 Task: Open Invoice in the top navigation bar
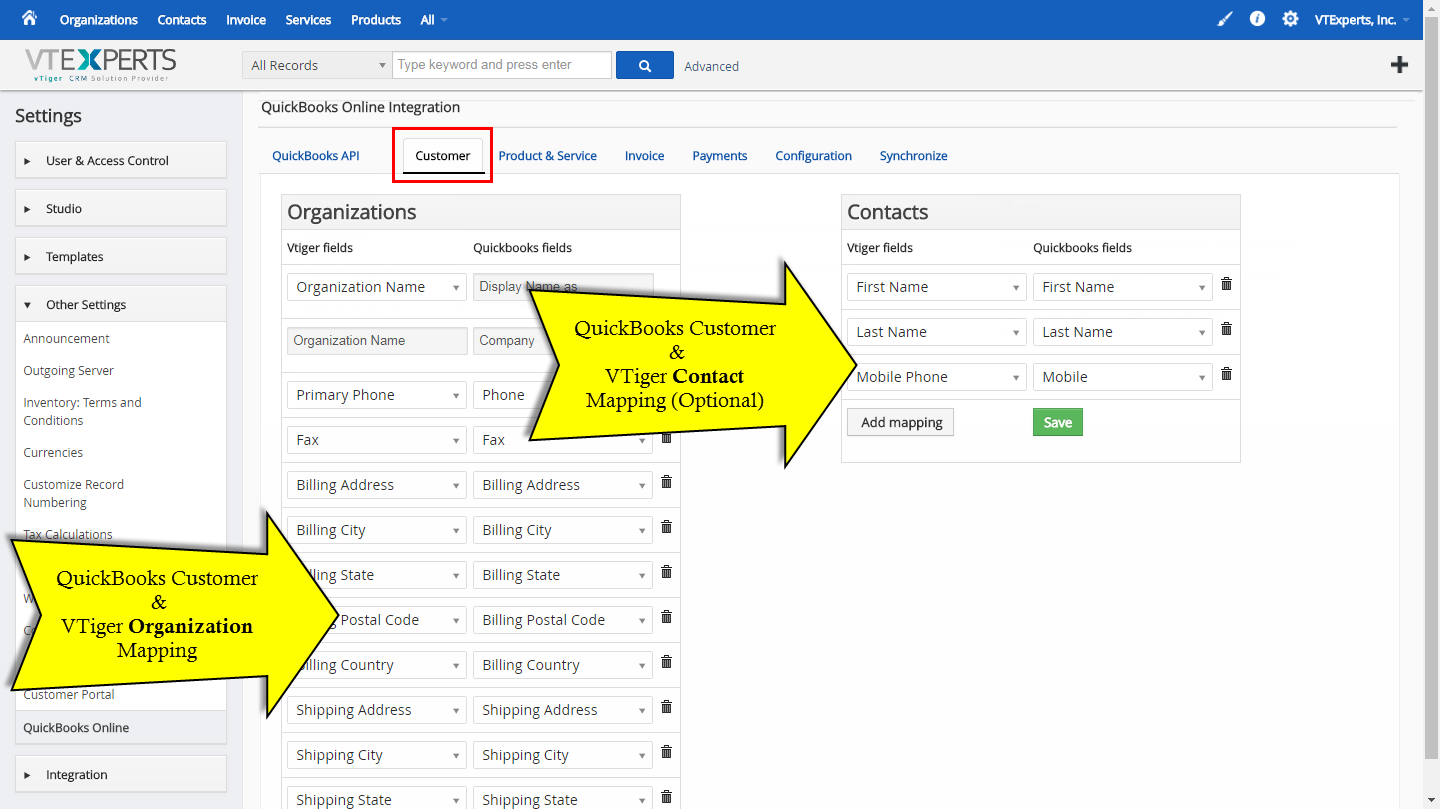coord(246,20)
